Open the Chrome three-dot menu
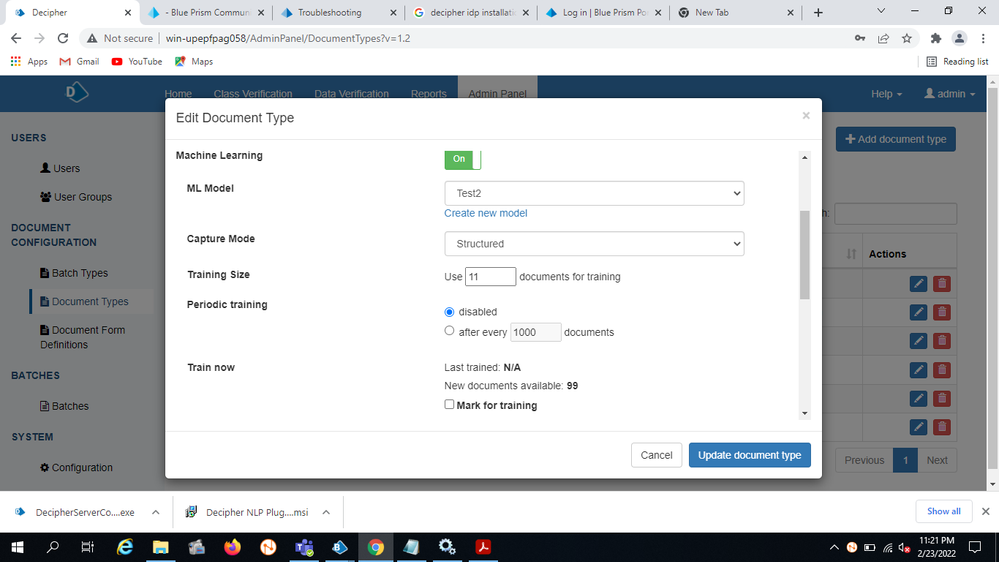The height and width of the screenshot is (562, 999). (x=983, y=38)
